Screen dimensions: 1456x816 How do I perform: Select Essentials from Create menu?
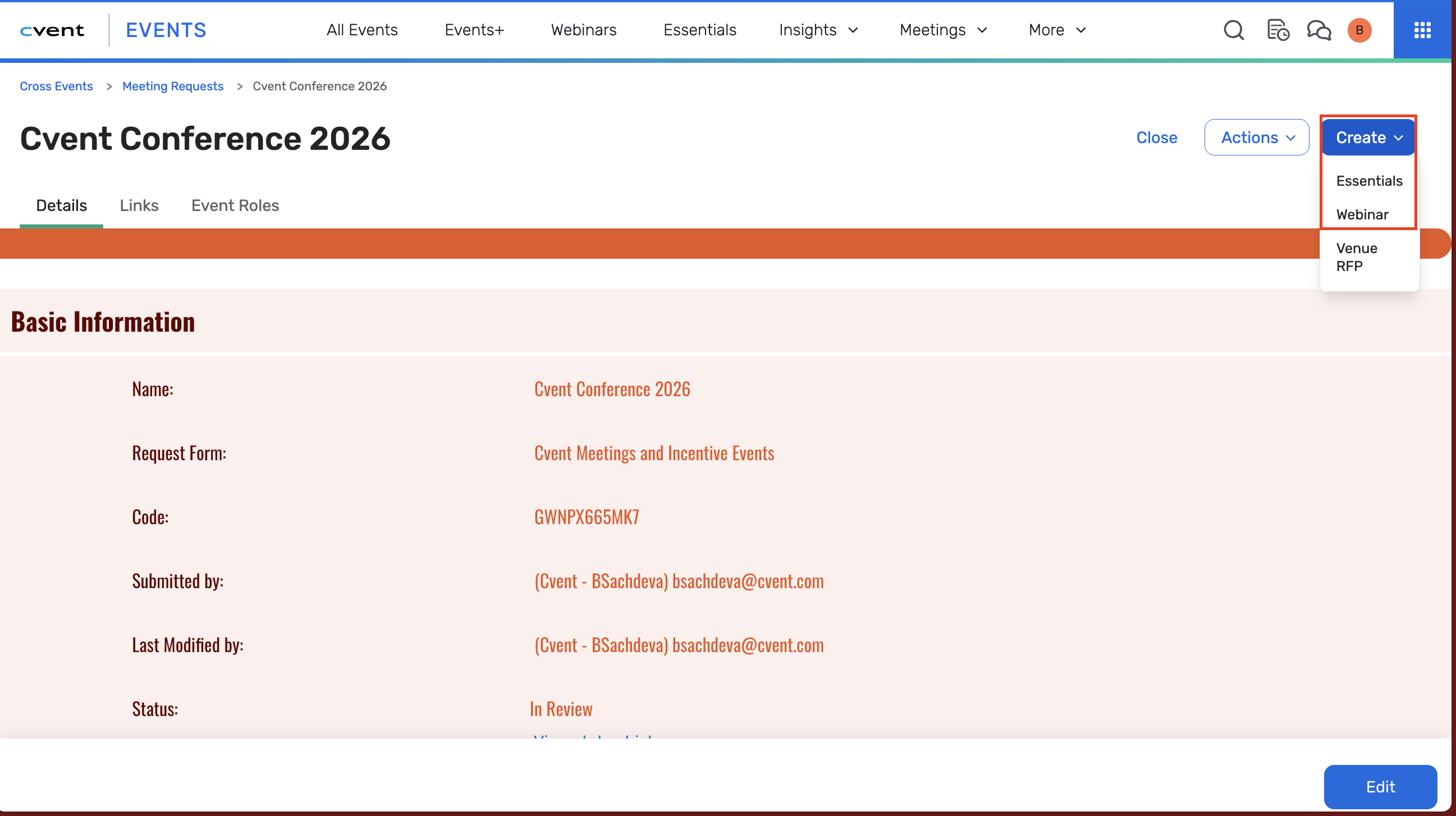(1368, 181)
